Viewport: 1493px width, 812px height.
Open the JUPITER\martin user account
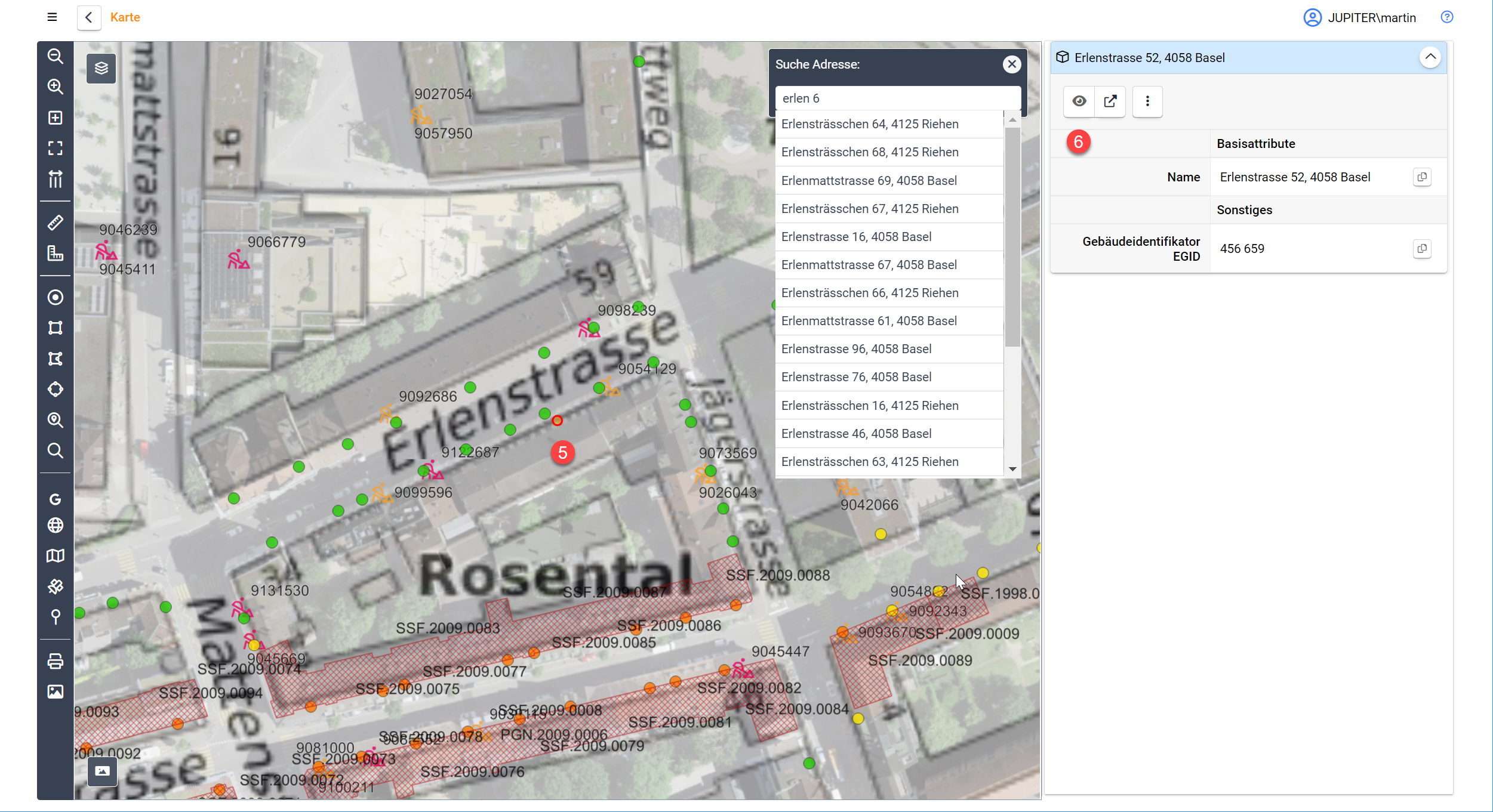pos(1360,18)
